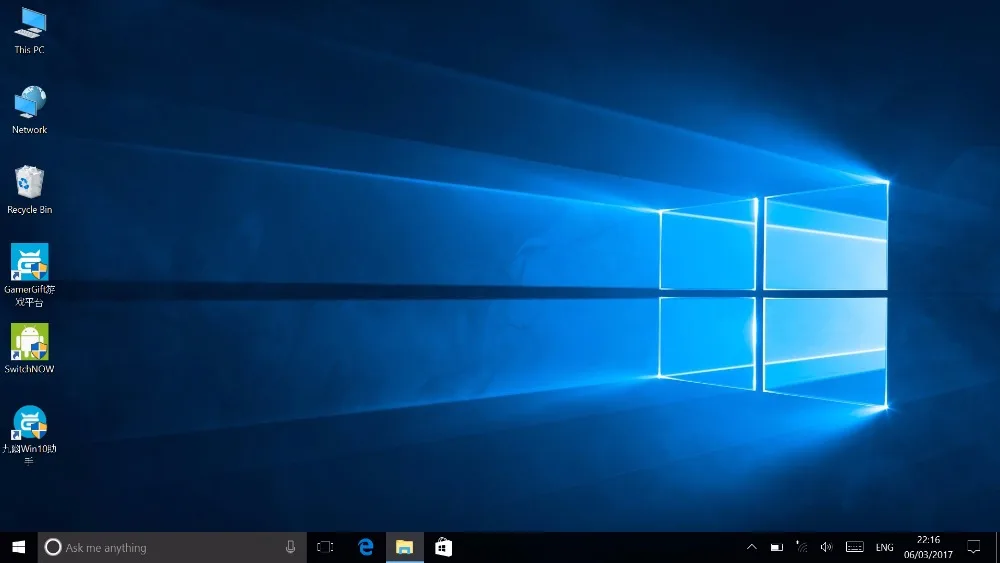The width and height of the screenshot is (1000, 563).
Task: Show hidden system tray icons
Action: pyautogui.click(x=752, y=547)
